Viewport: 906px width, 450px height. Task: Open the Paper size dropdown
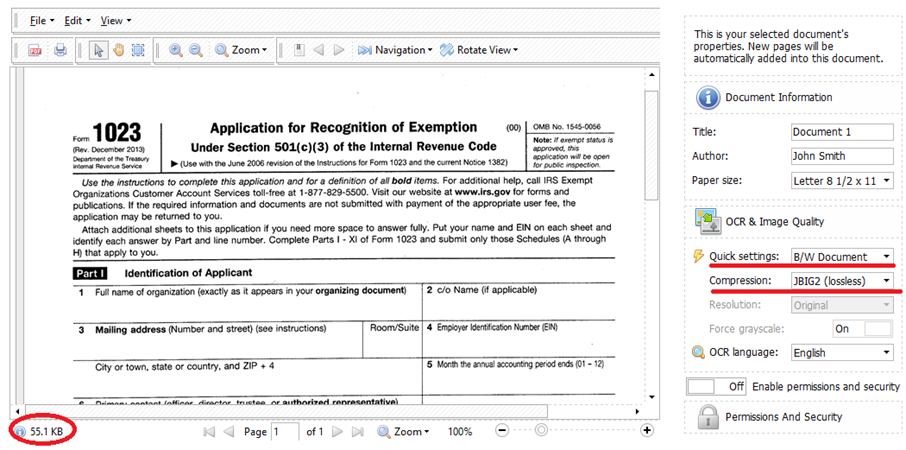coord(842,181)
